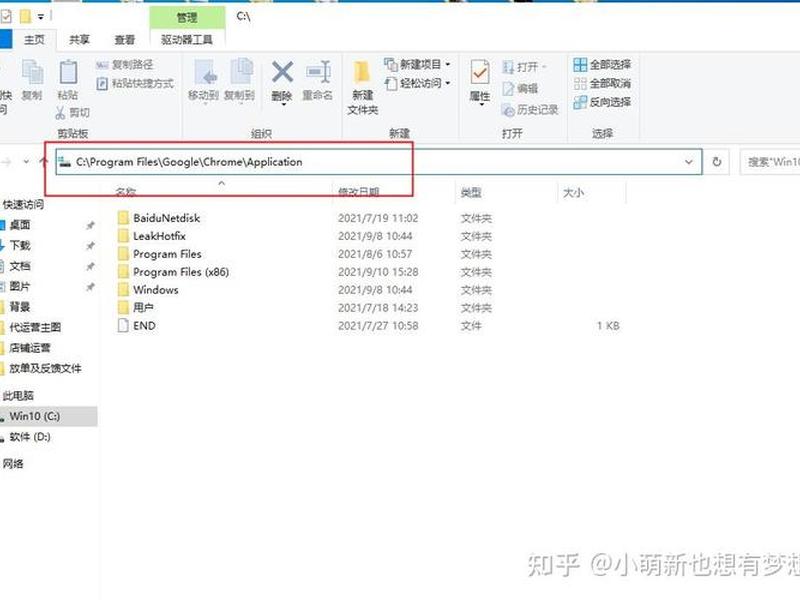
Task: Open the quick access toolbar customize dropdown
Action: click(x=41, y=17)
